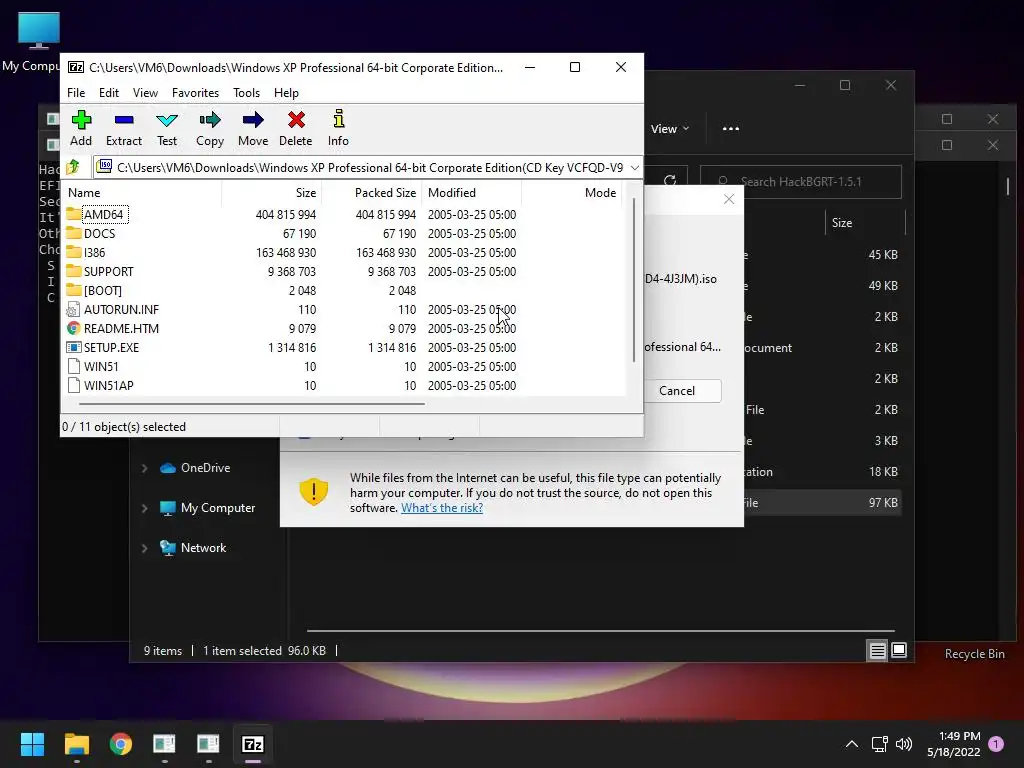Sort by the Mode column header

click(x=572, y=193)
